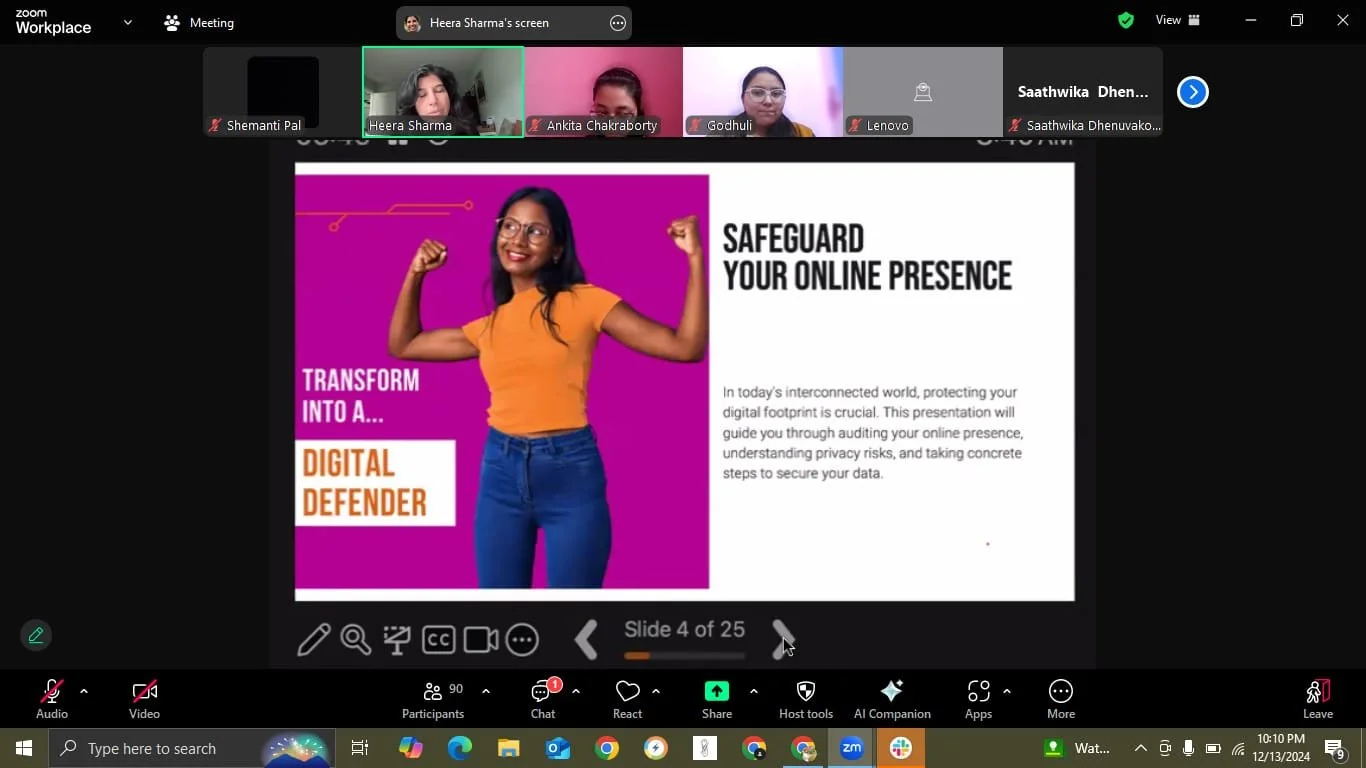1366x768 pixels.
Task: Open the Participants panel
Action: tap(433, 699)
